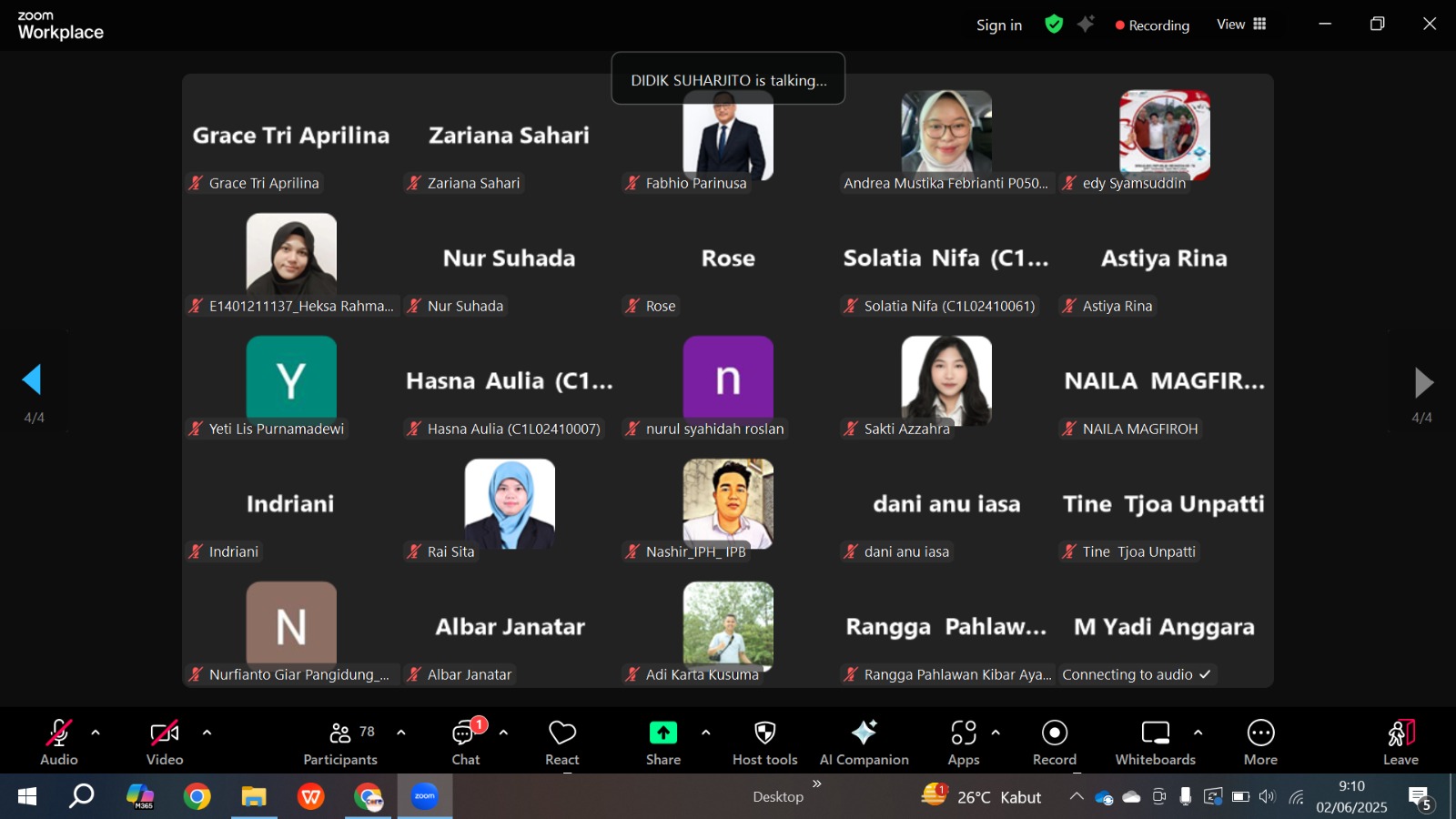Open the View layout menu
The image size is (1456, 819).
(1241, 25)
